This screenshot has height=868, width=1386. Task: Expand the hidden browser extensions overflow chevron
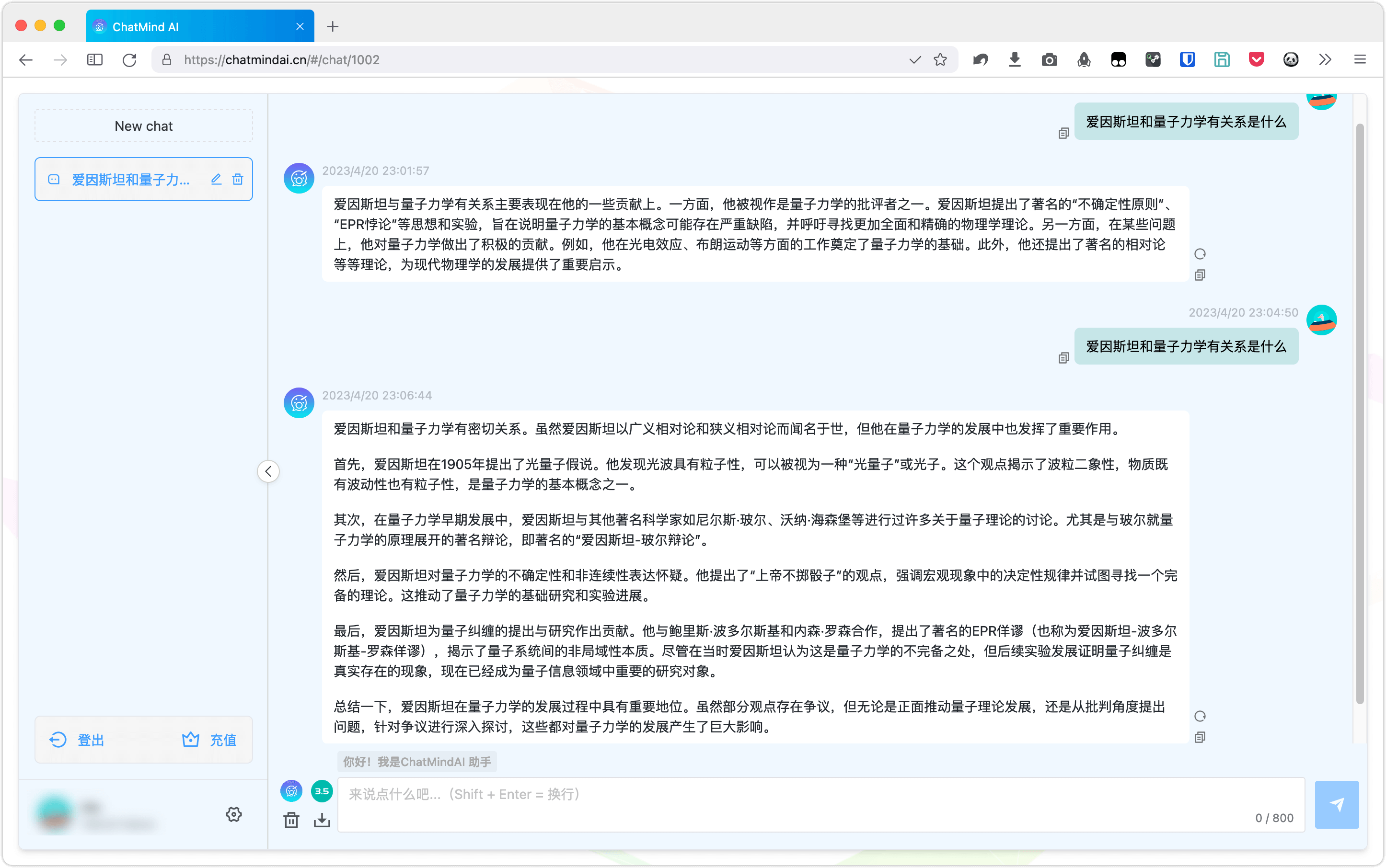[x=1325, y=60]
